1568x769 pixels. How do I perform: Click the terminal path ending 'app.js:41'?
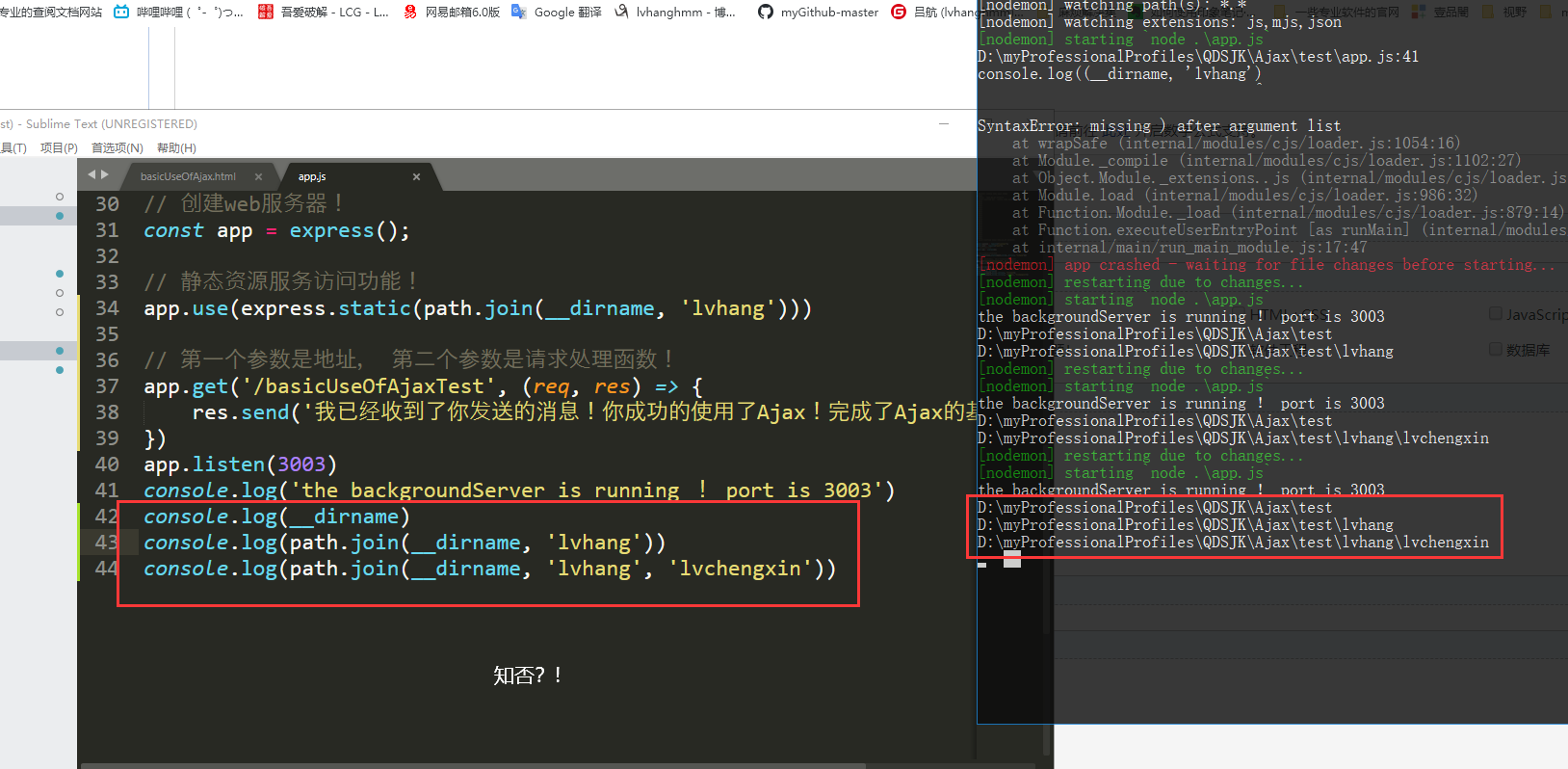(x=1198, y=57)
